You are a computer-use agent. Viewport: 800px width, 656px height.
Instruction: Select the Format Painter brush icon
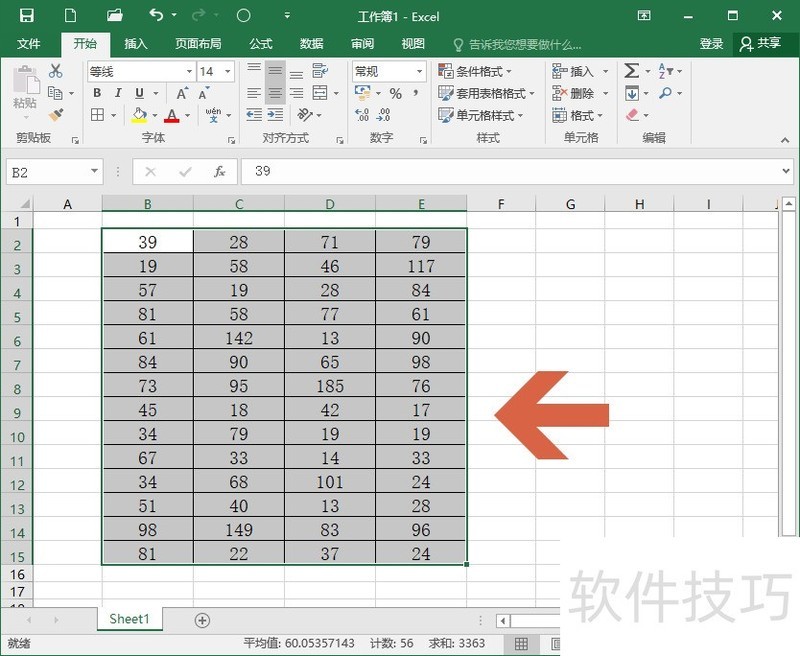[x=55, y=114]
